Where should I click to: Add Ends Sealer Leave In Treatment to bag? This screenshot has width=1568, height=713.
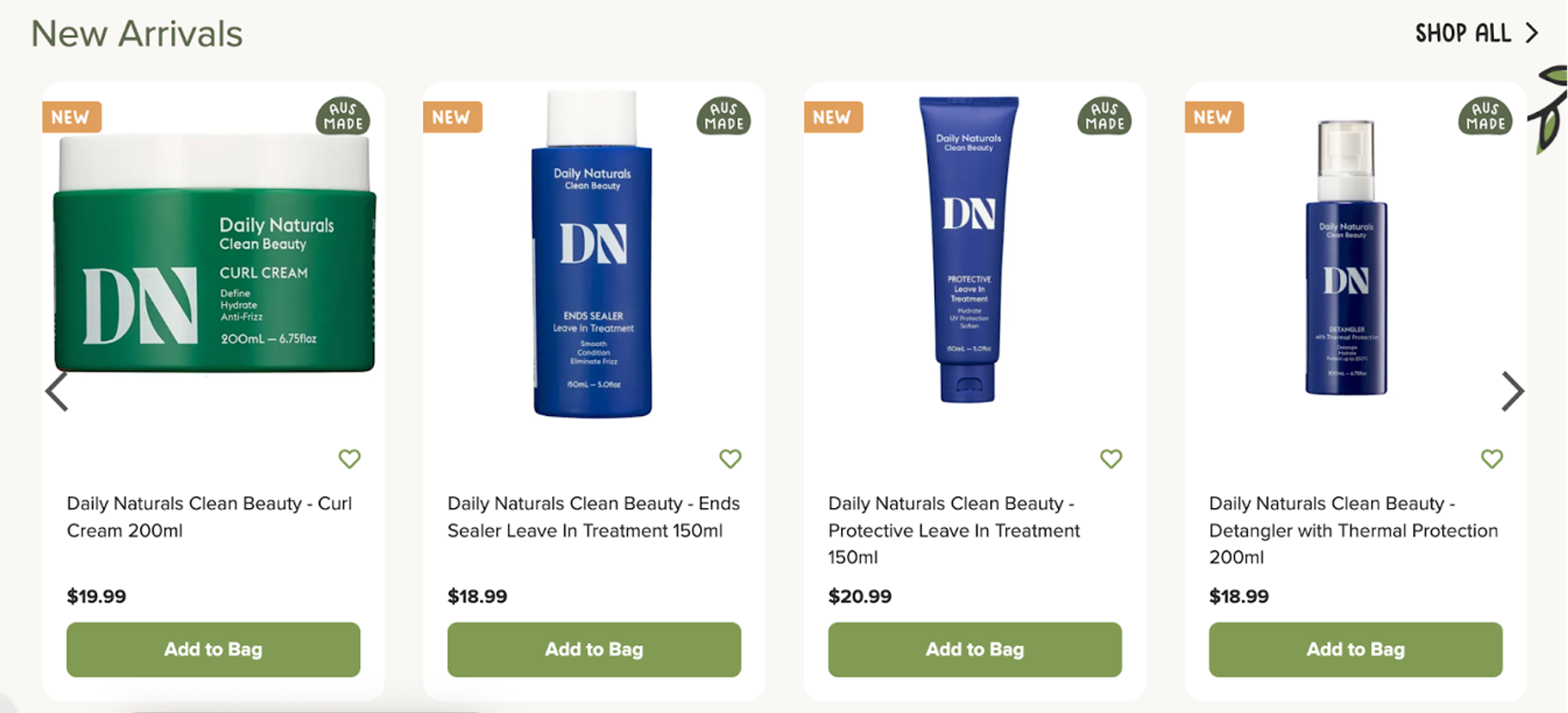[594, 649]
